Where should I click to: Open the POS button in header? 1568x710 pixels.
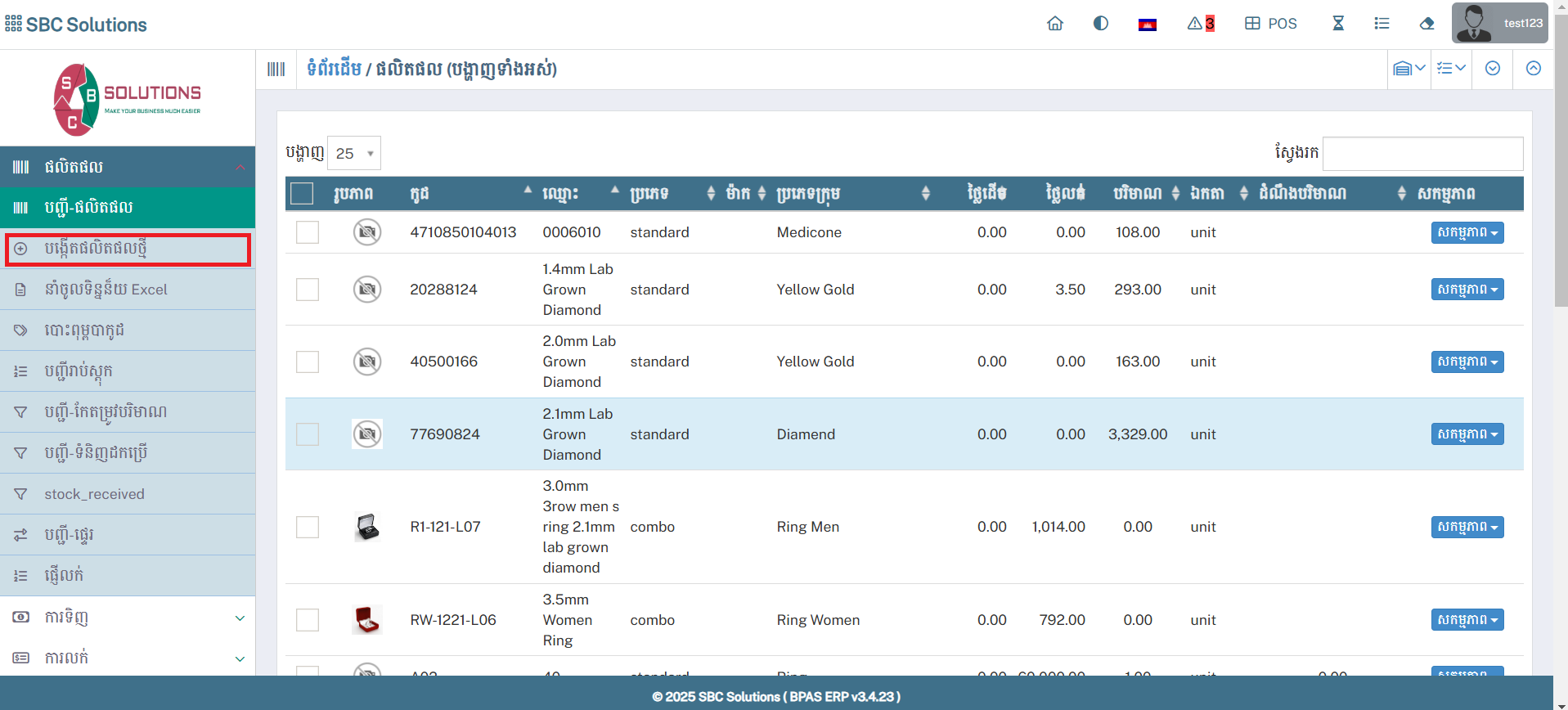pyautogui.click(x=1271, y=24)
